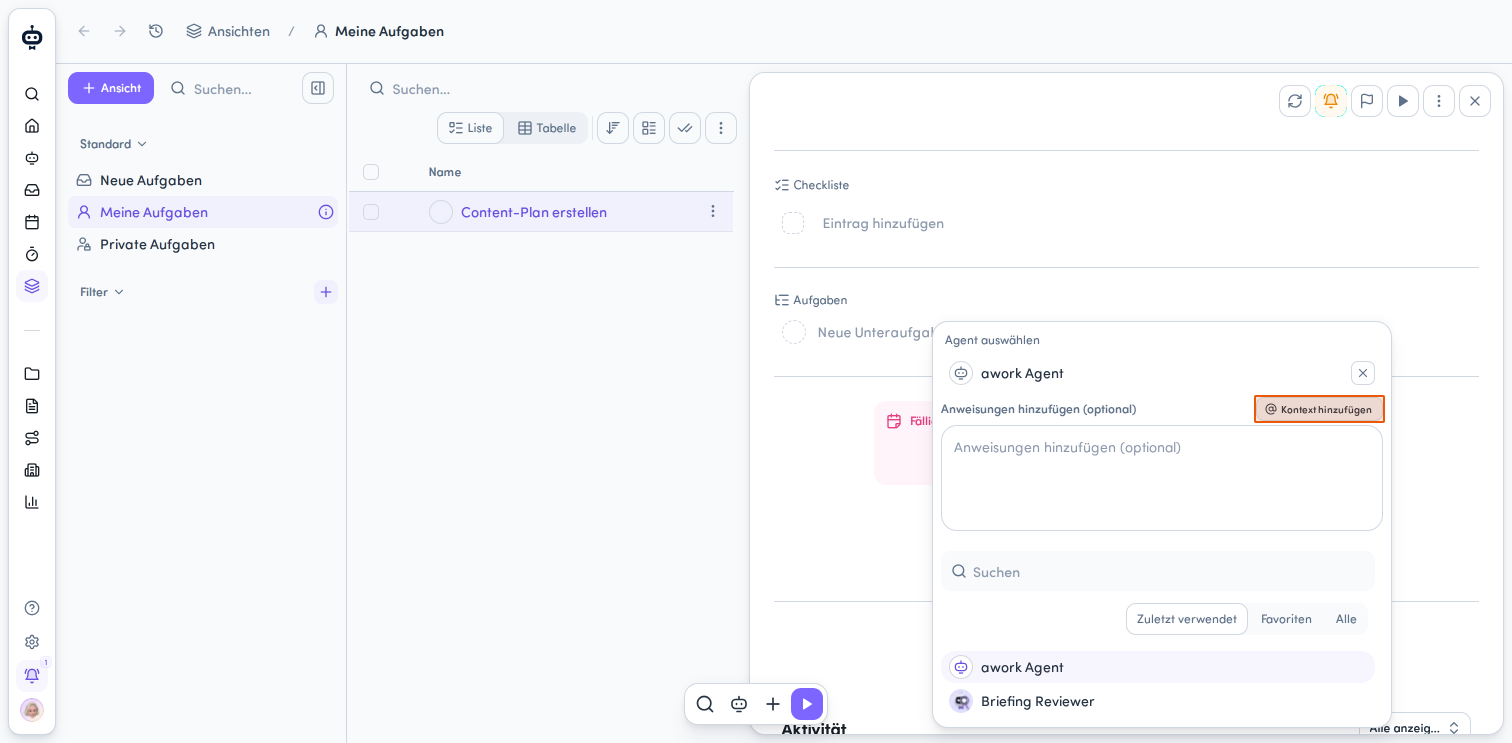Open the time tracking stopwatch icon
This screenshot has height=743, width=1512.
pyautogui.click(x=32, y=254)
